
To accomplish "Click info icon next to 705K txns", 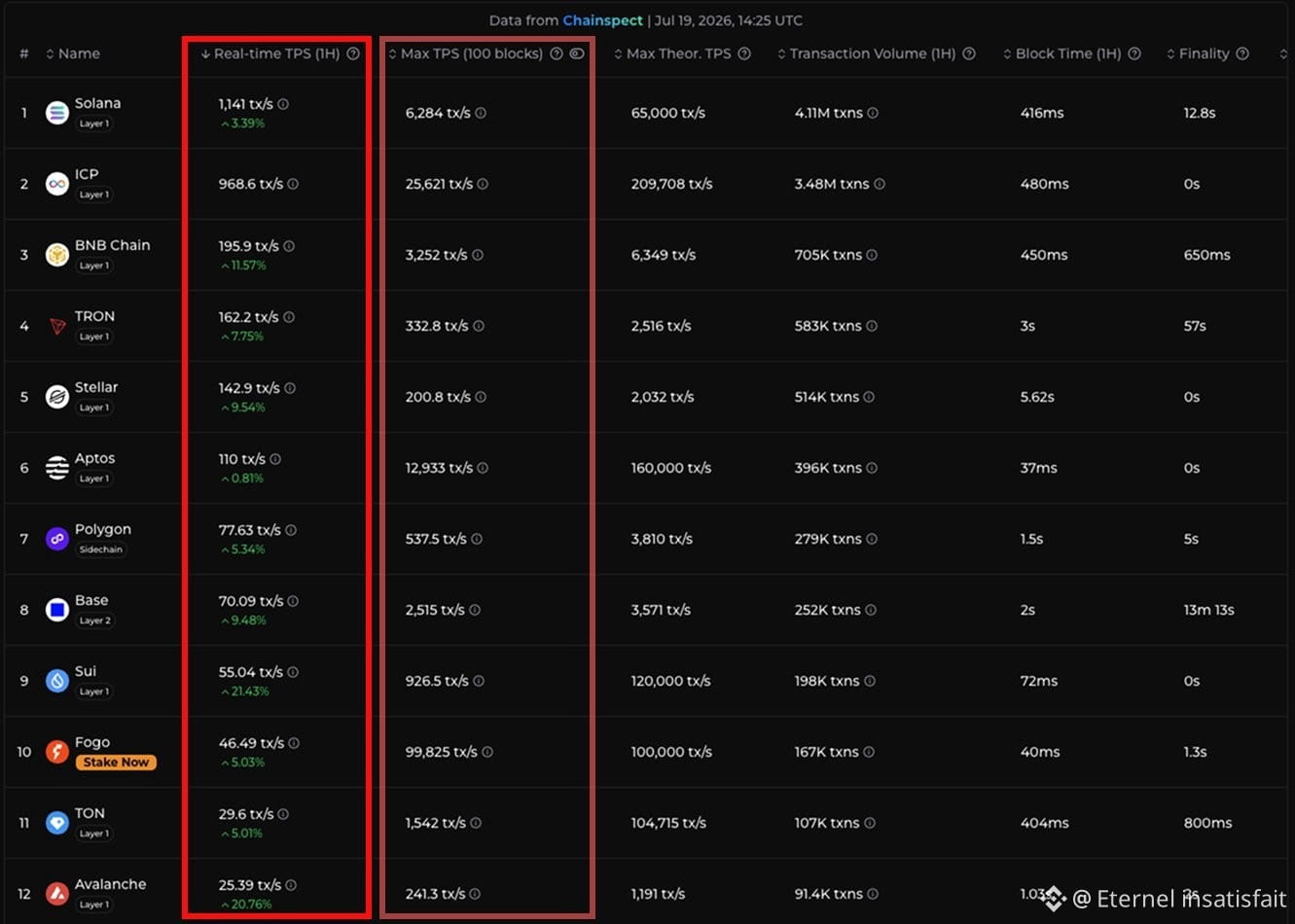I will click(x=872, y=255).
